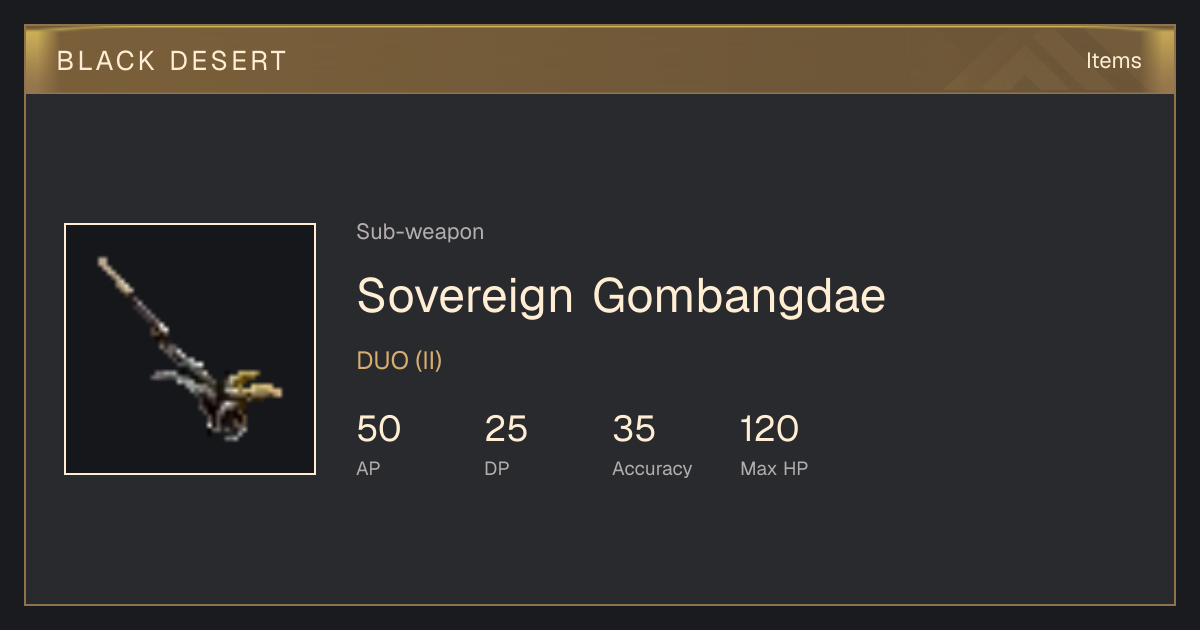Click empty card area right of item name
The width and height of the screenshot is (1200, 630).
[x=1030, y=296]
